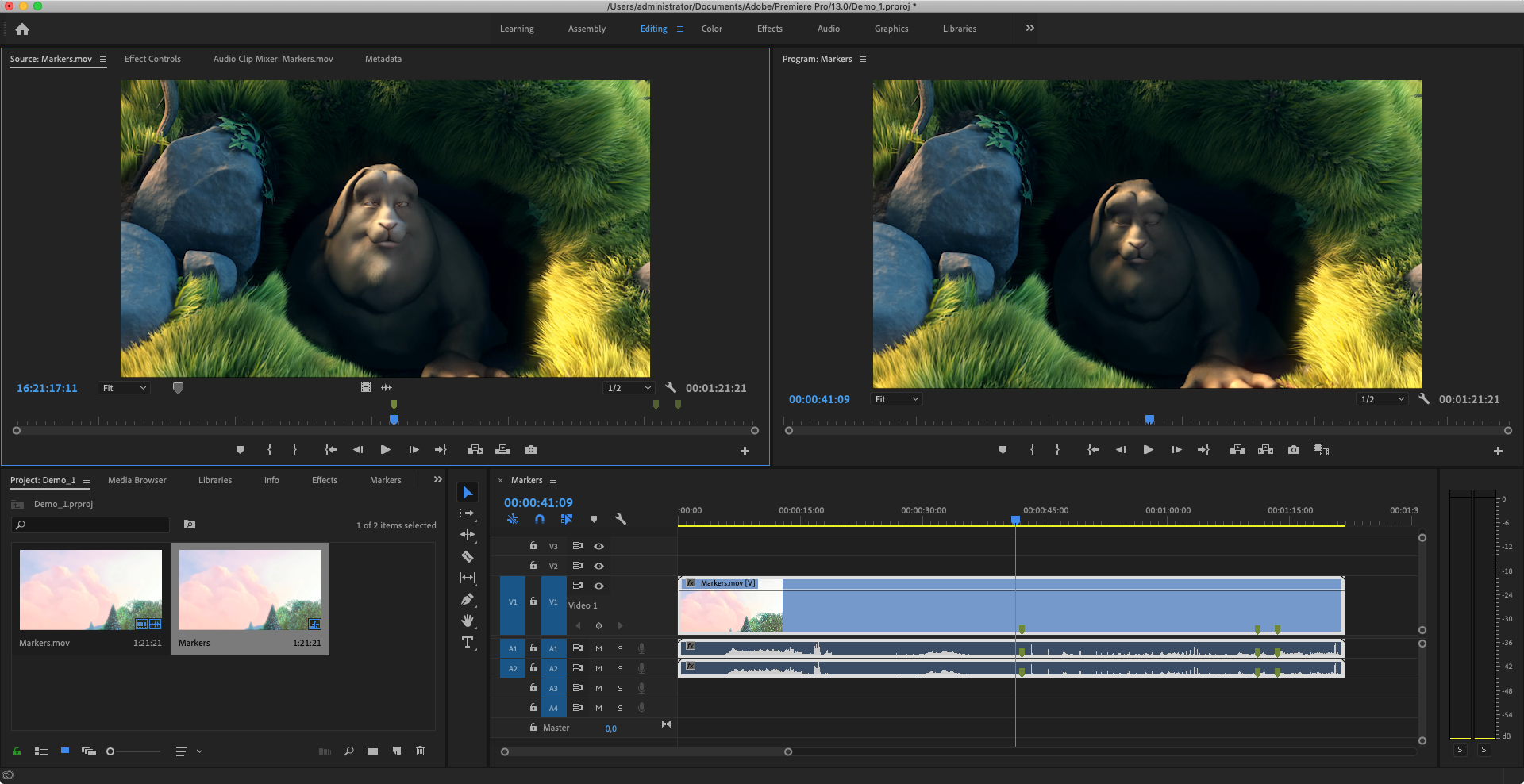Go to In point in Source monitor
The height and width of the screenshot is (784, 1524).
[330, 450]
